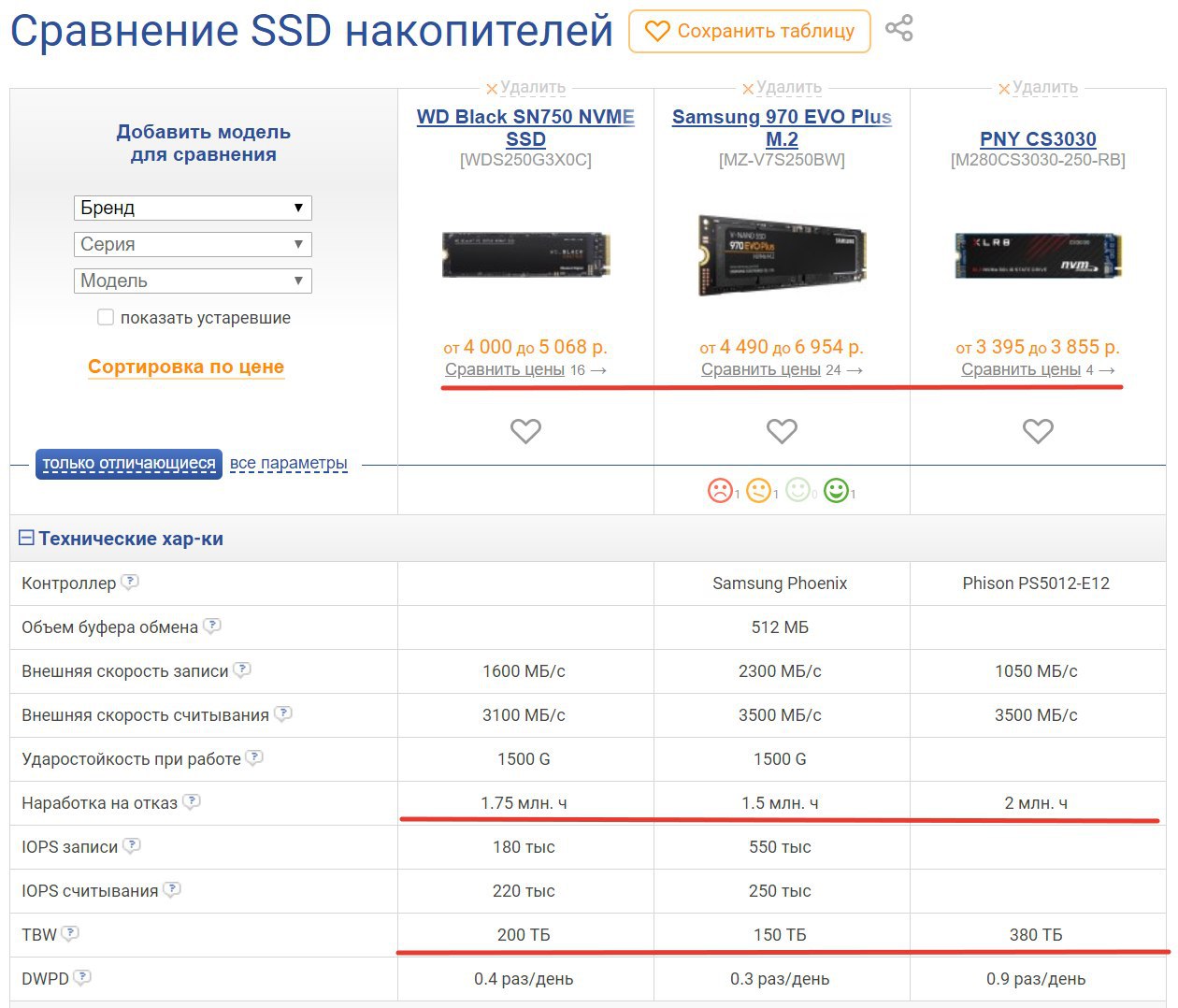The width and height of the screenshot is (1178, 1008).
Task: Click the pale green smiley rating icon
Action: point(797,490)
